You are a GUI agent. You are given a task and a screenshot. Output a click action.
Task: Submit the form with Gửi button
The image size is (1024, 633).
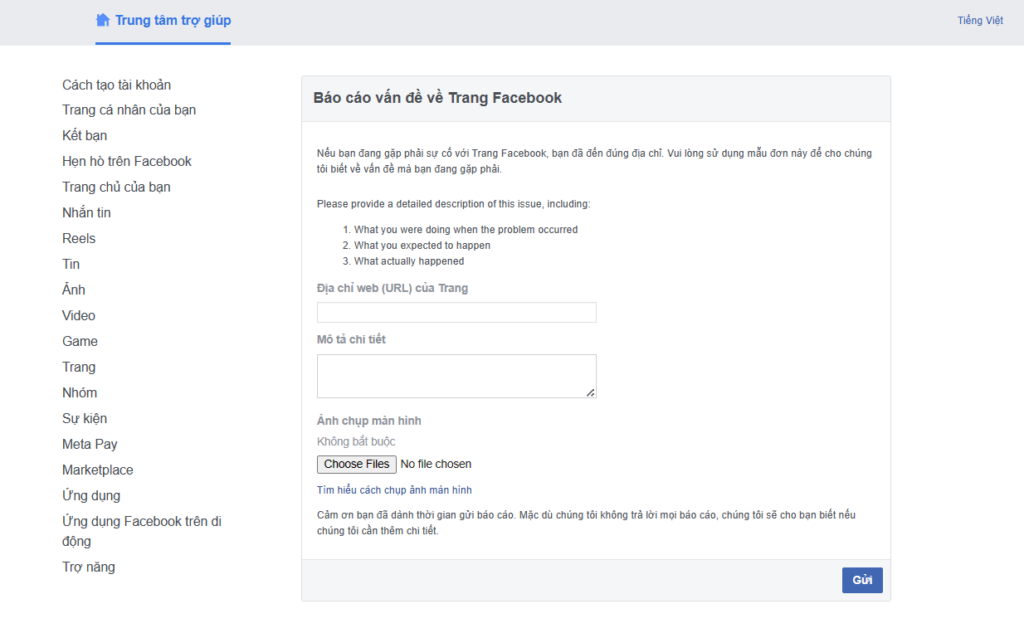862,580
